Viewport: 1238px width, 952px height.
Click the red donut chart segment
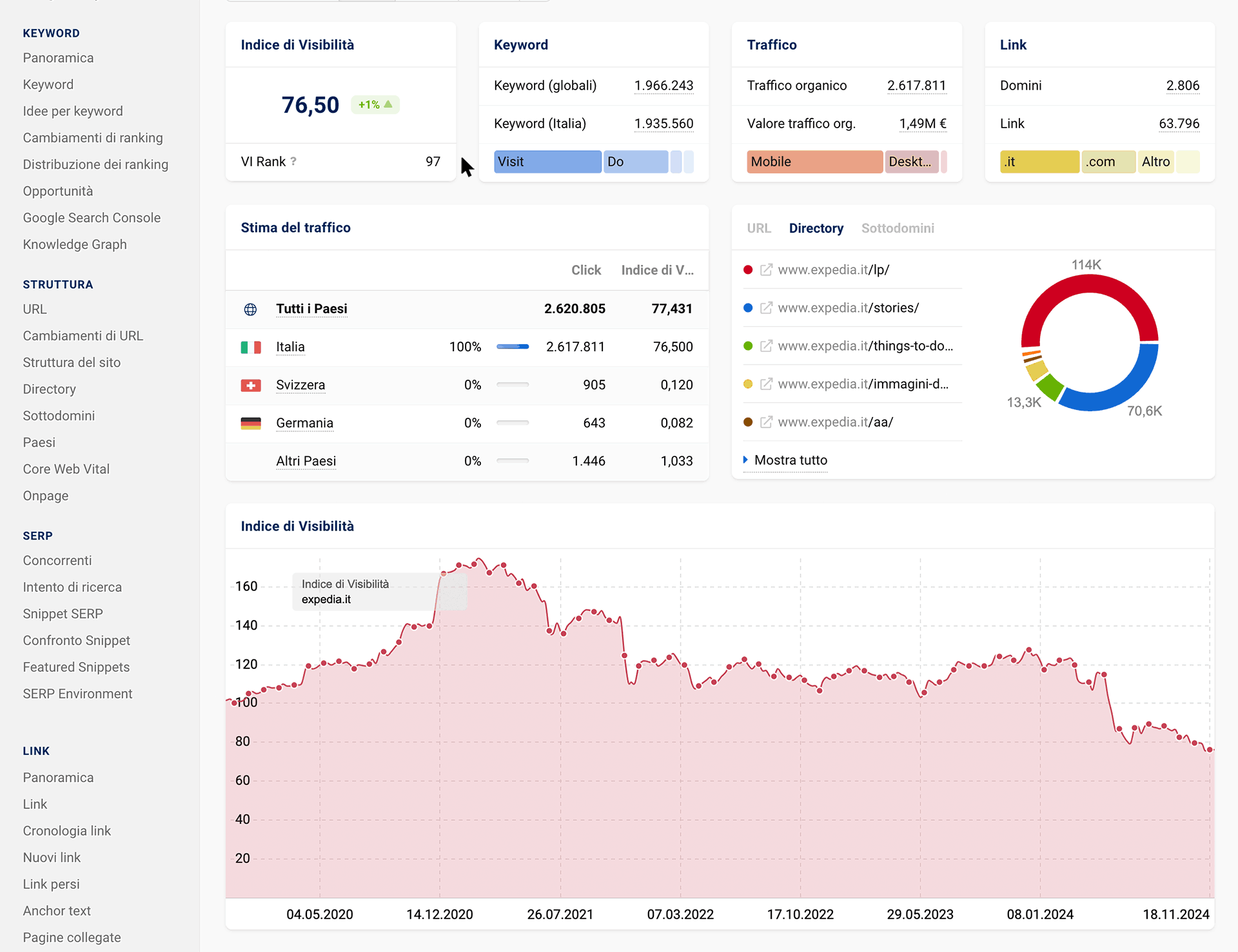1090,284
